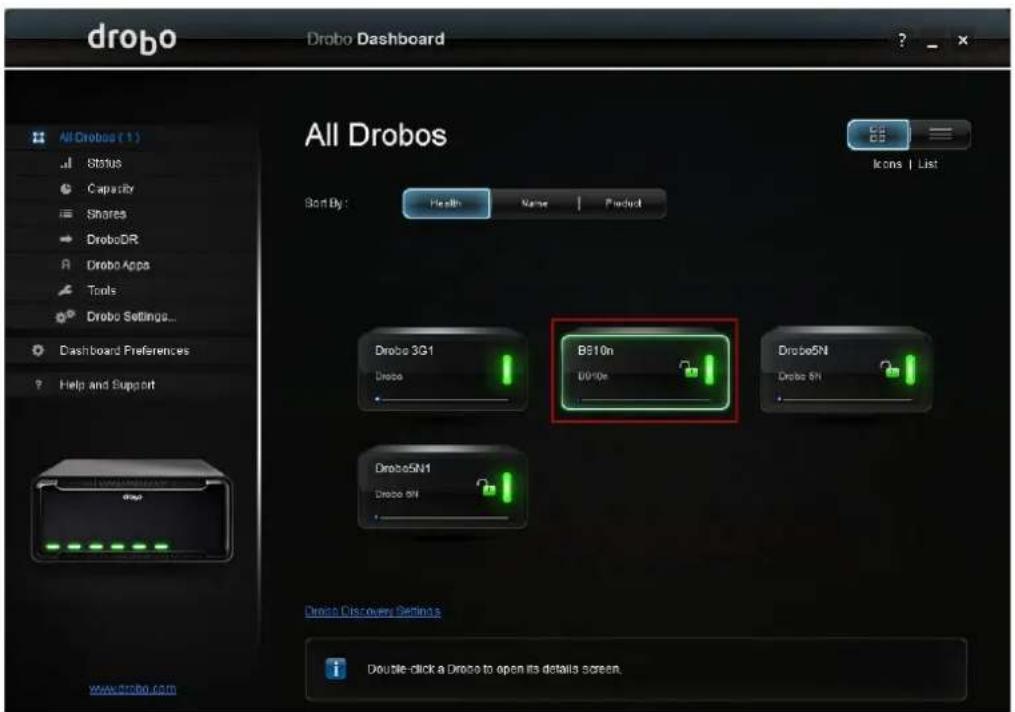Click capacity bar on Drobo5N1 card

point(442,517)
